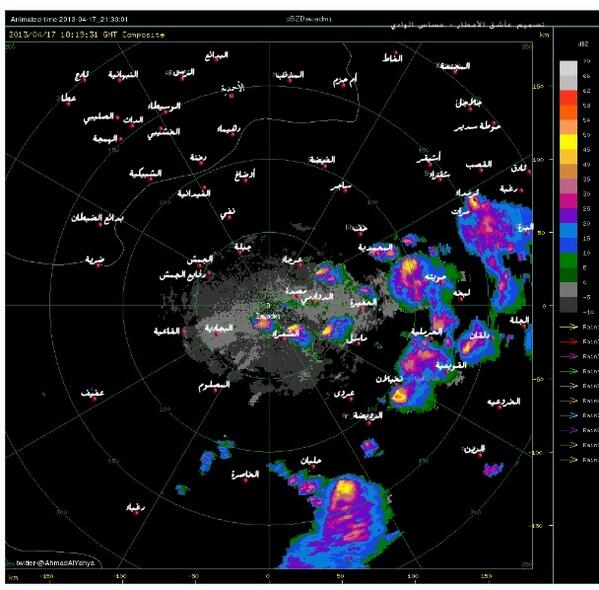Click the city label 'حوطة سدير'
This screenshot has width=599, height=590.
(x=478, y=126)
